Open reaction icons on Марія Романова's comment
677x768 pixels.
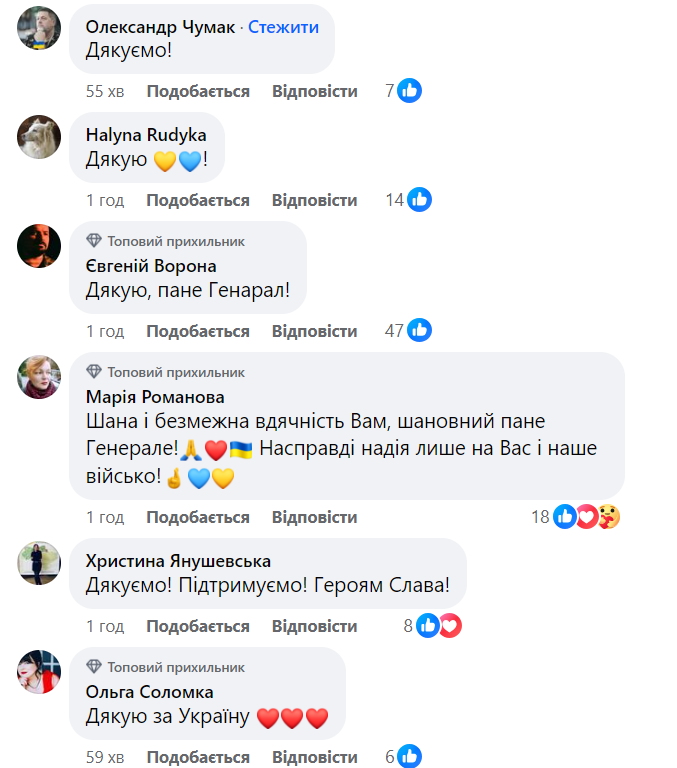[587, 517]
